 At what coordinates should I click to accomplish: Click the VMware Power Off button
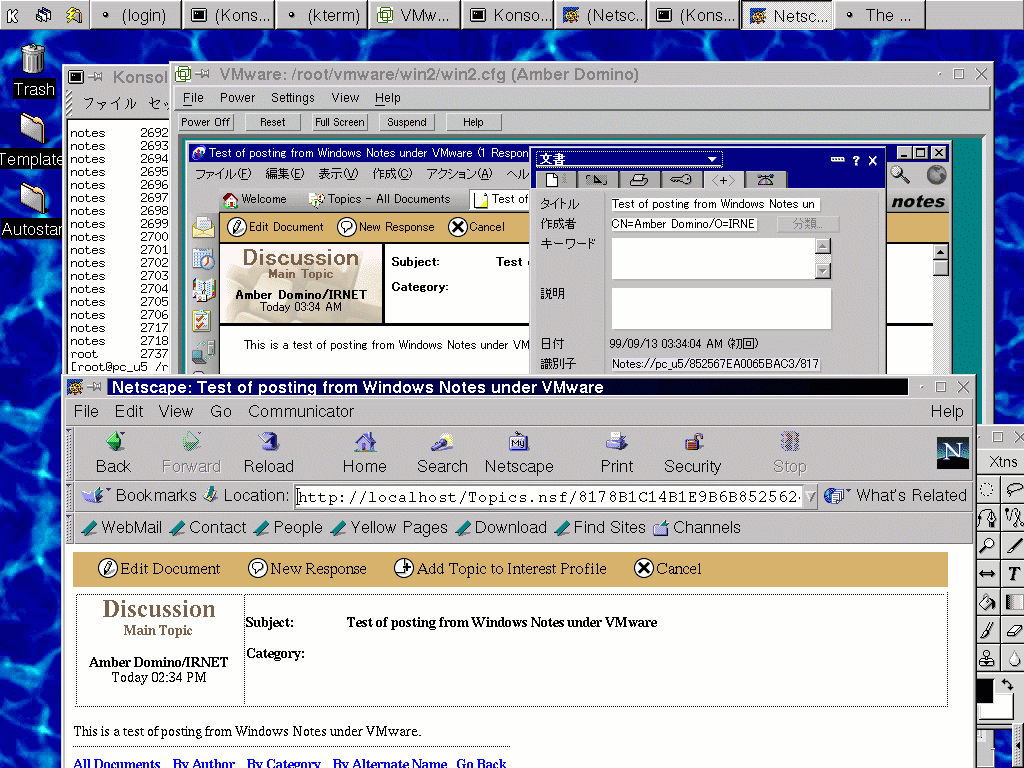pyautogui.click(x=205, y=122)
